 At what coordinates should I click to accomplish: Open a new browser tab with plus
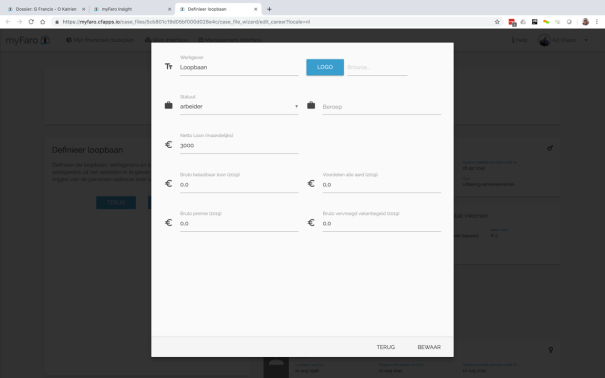click(269, 9)
